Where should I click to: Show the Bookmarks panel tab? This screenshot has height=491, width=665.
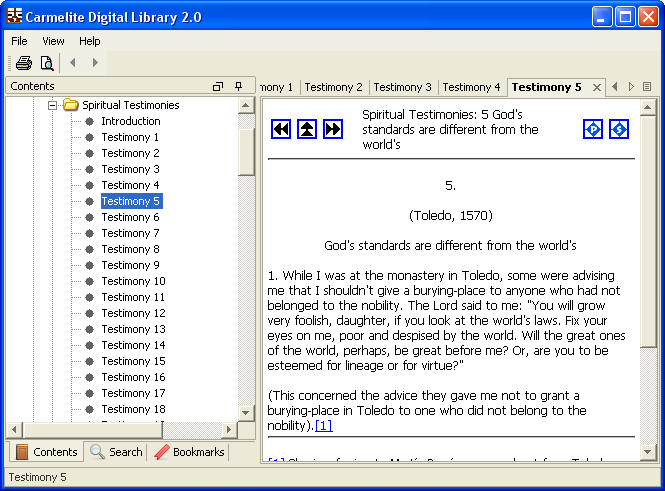point(190,452)
